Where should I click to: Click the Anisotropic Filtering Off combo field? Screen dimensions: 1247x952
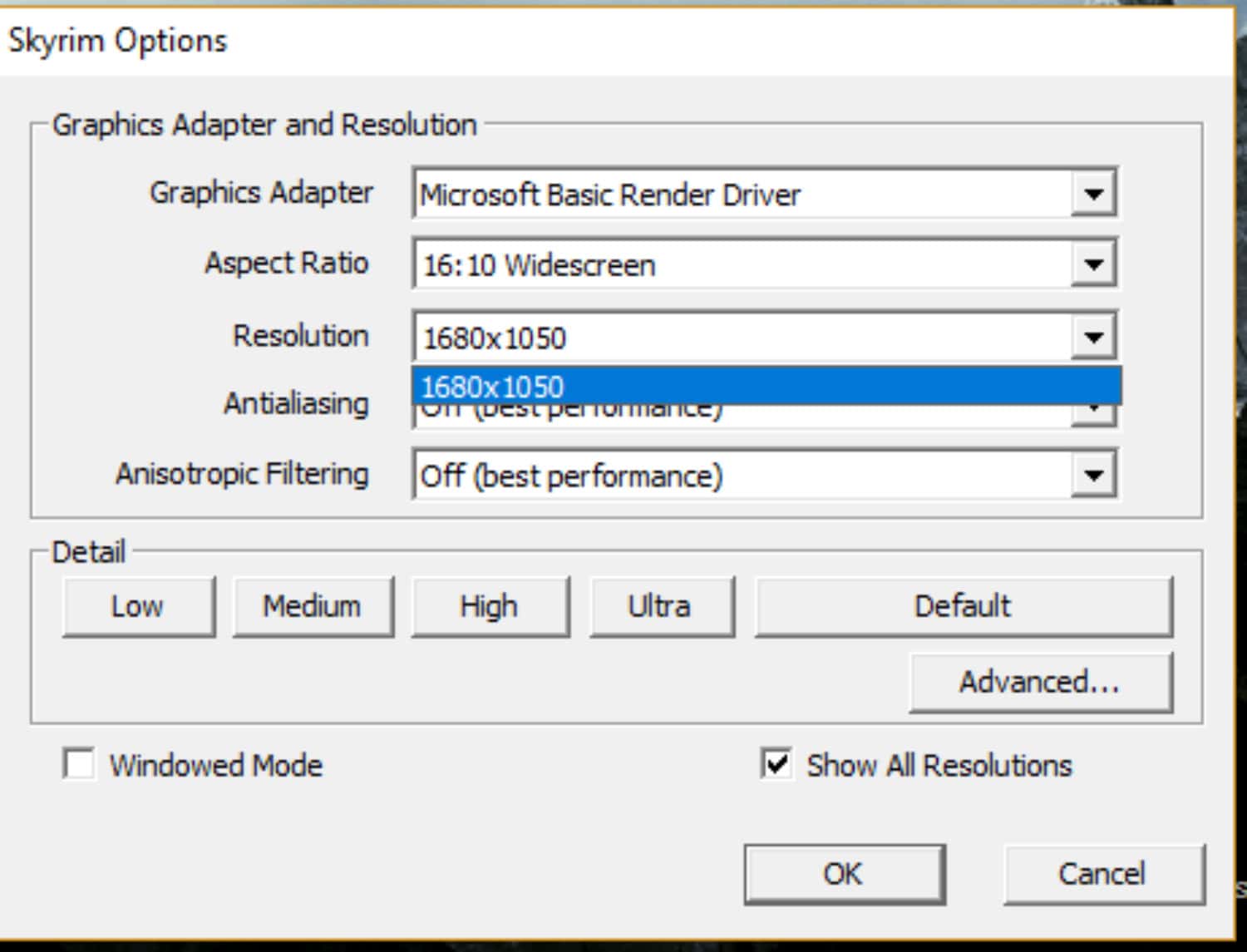click(x=765, y=475)
